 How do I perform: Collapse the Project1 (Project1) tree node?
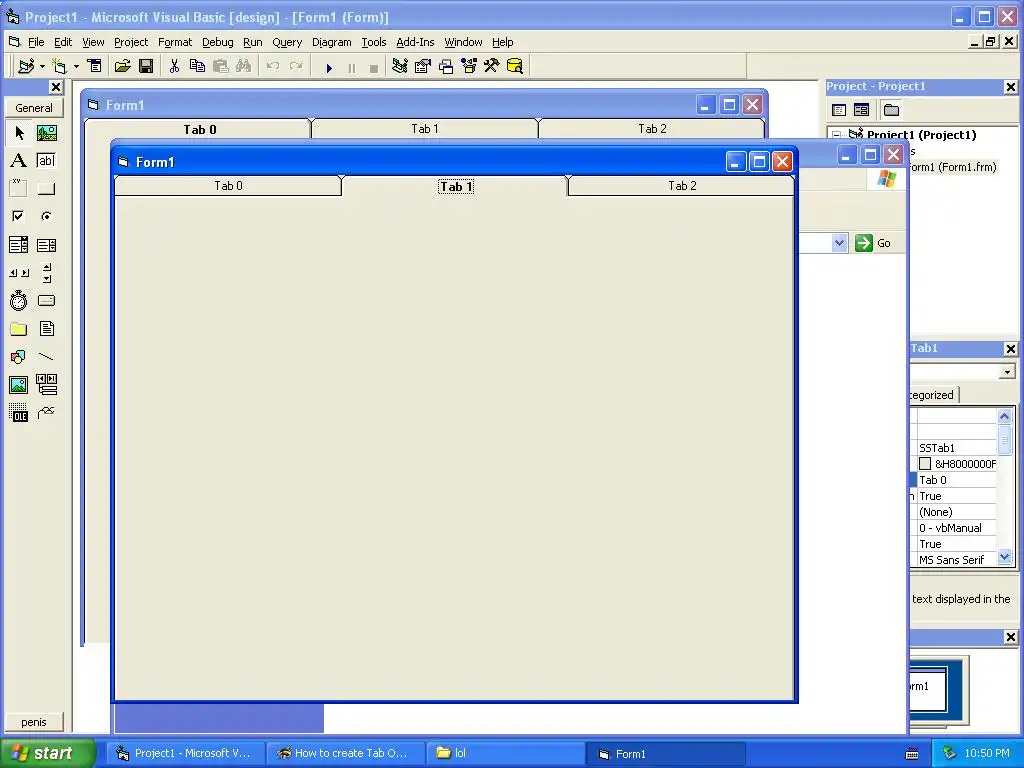point(837,135)
